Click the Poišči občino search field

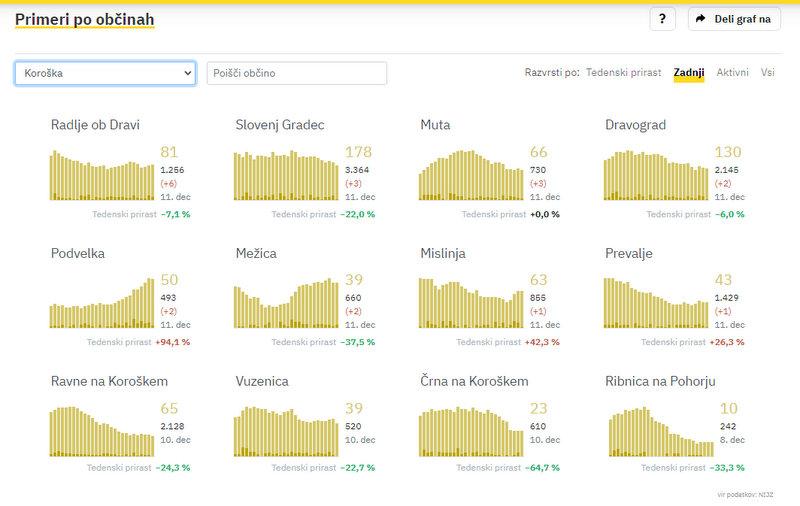(x=296, y=73)
